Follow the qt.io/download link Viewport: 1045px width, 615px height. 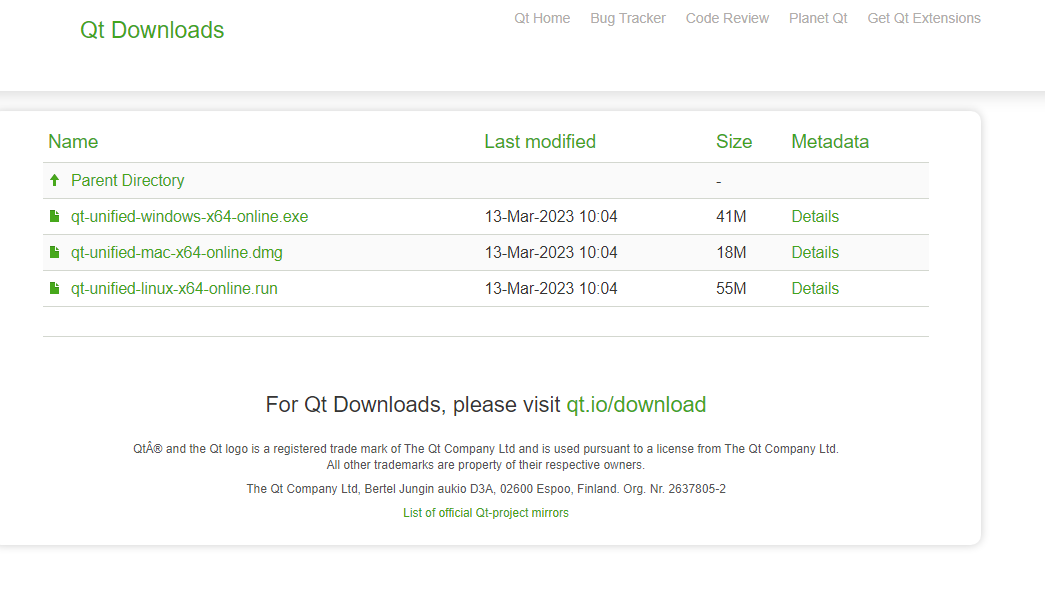pyautogui.click(x=636, y=404)
